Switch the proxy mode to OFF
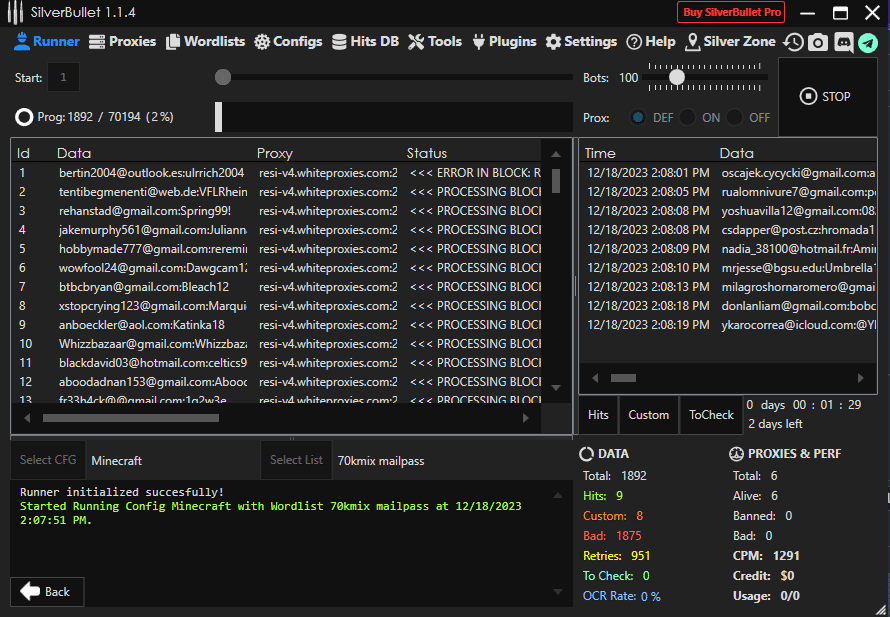This screenshot has height=617, width=890. (735, 117)
